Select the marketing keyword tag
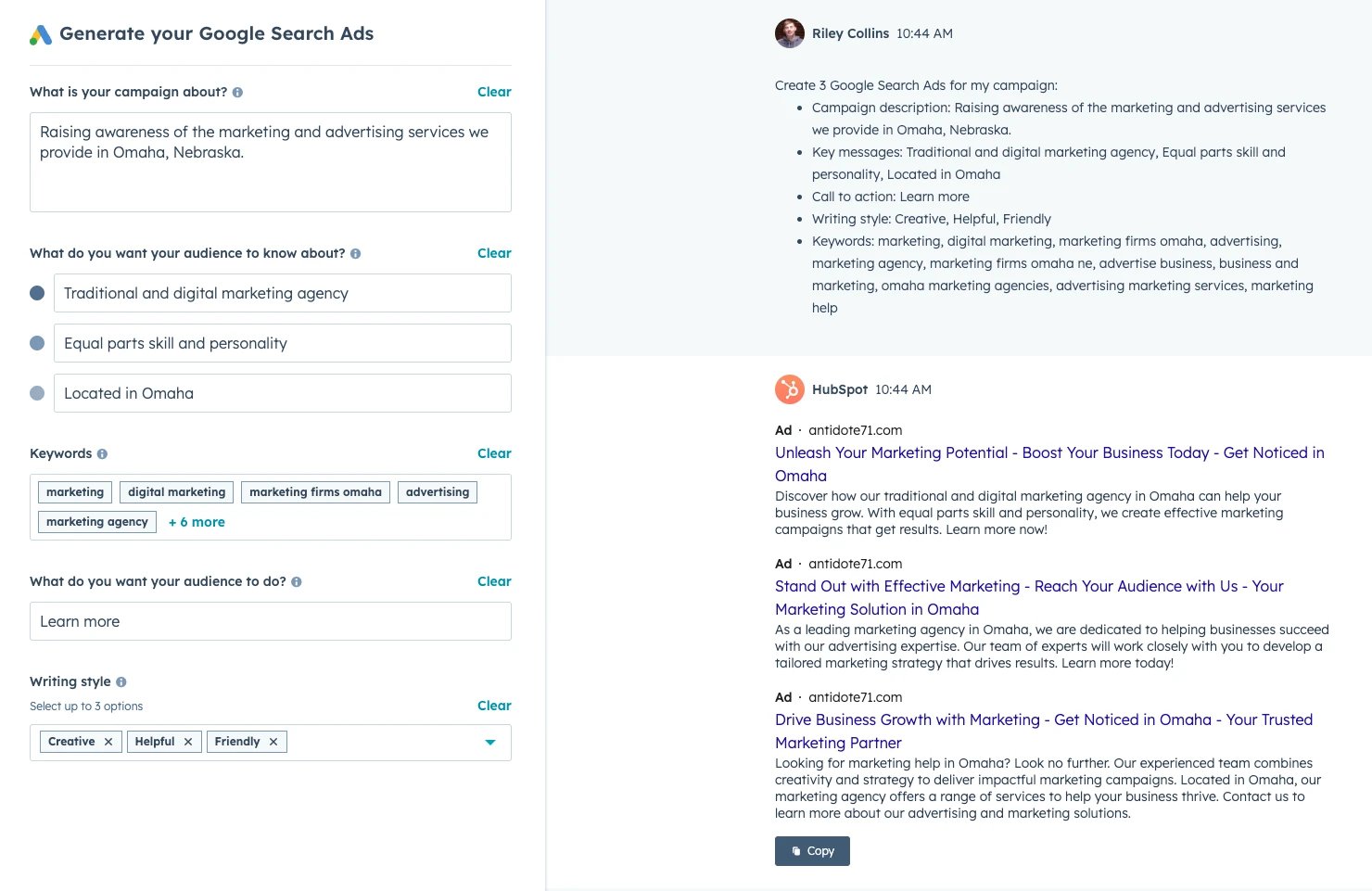 [x=75, y=492]
